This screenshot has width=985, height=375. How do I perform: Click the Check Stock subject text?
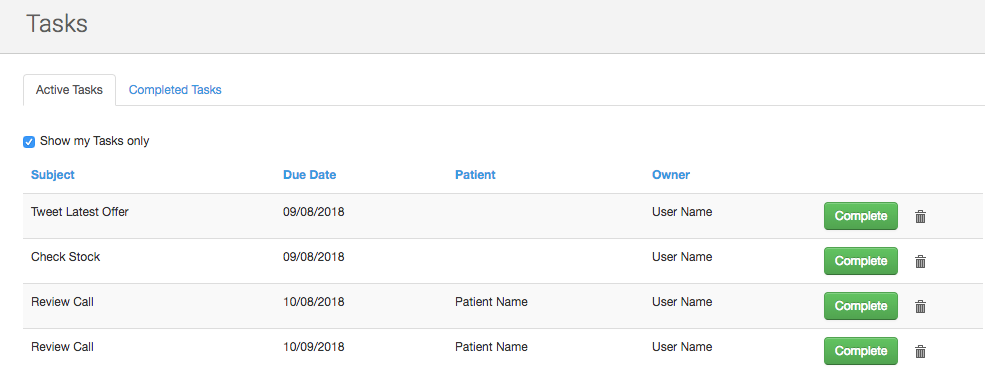[65, 257]
